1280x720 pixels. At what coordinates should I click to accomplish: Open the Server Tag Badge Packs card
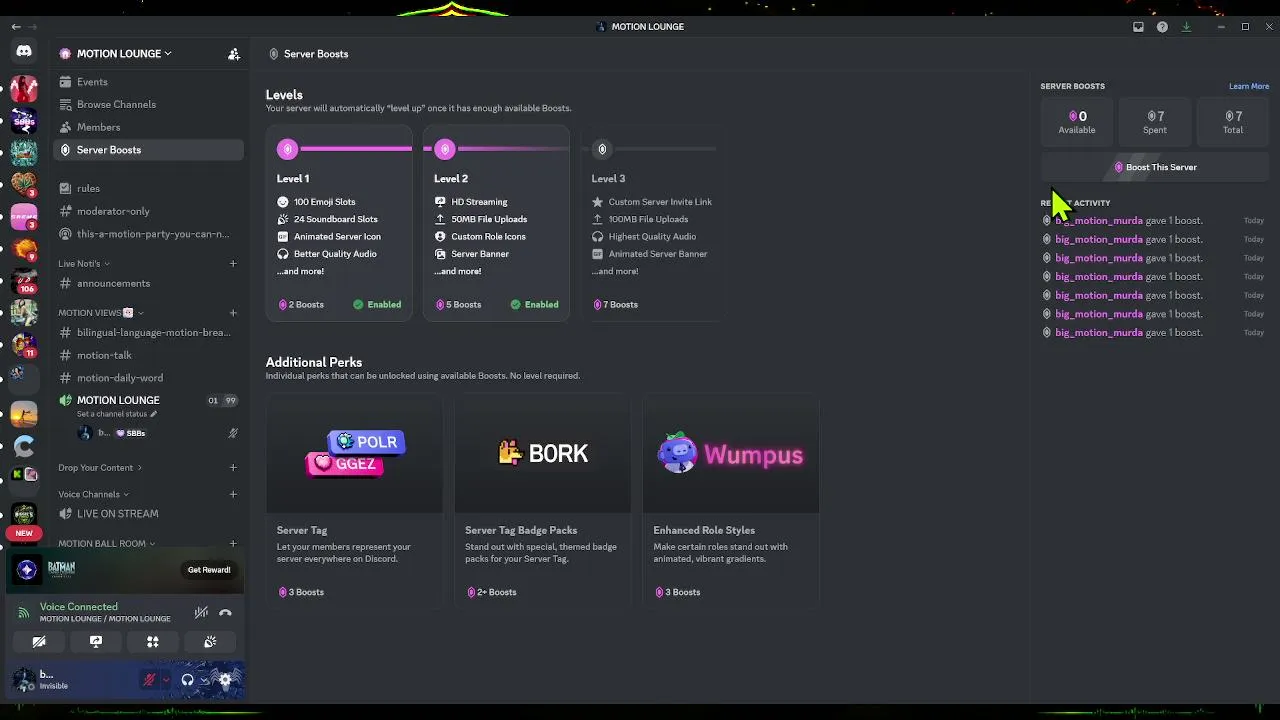pos(542,501)
